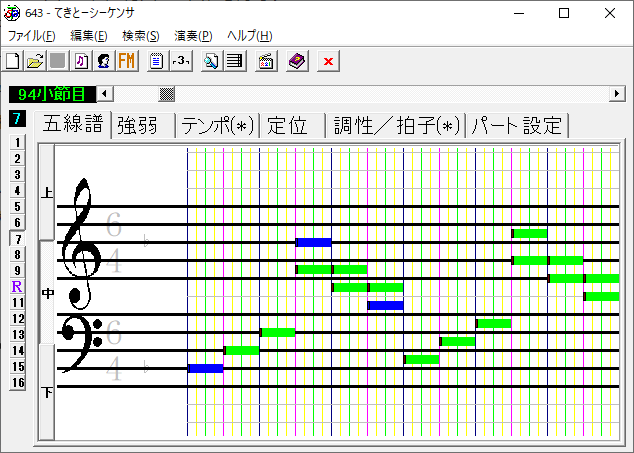Select part 3 button
Image resolution: width=634 pixels, height=453 pixels.
coord(17,175)
